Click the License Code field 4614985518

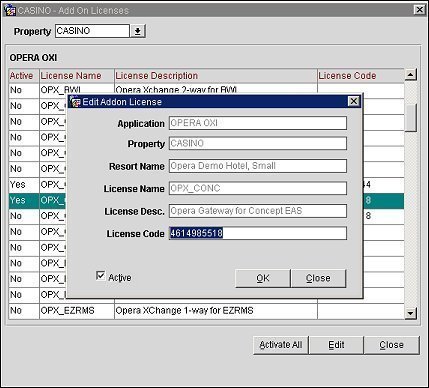pos(258,233)
